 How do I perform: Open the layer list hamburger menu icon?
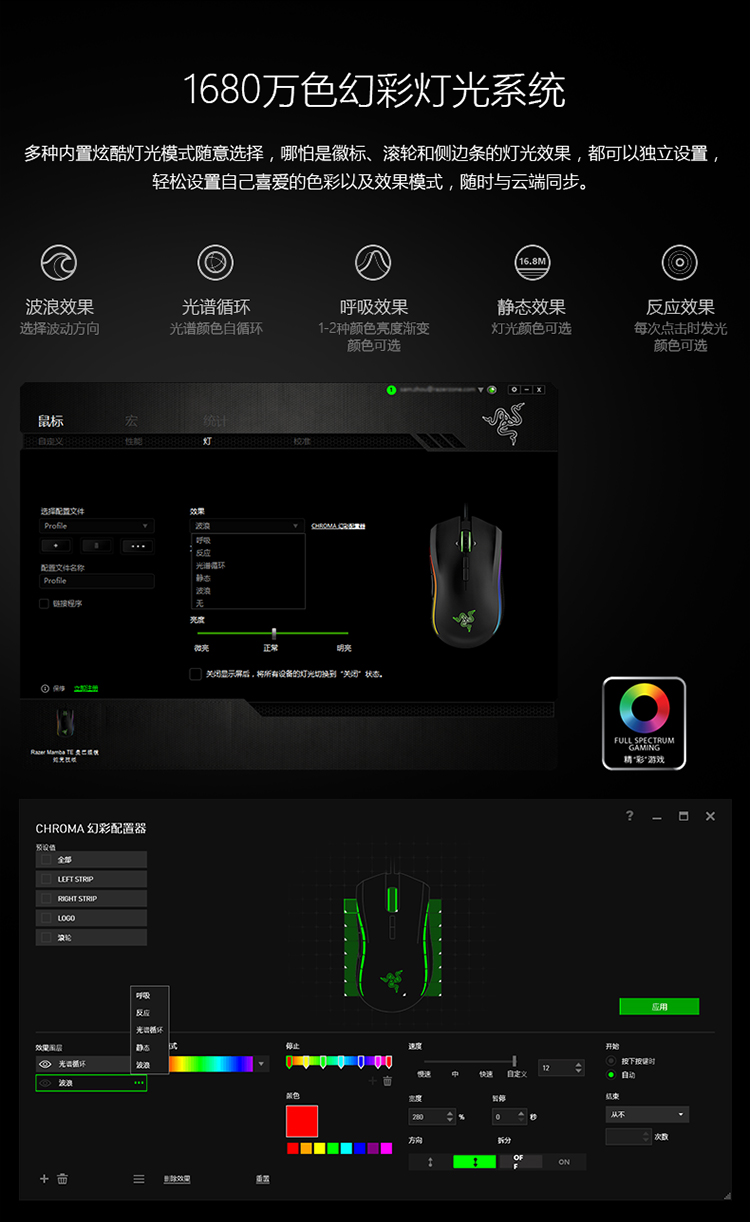pos(139,1179)
